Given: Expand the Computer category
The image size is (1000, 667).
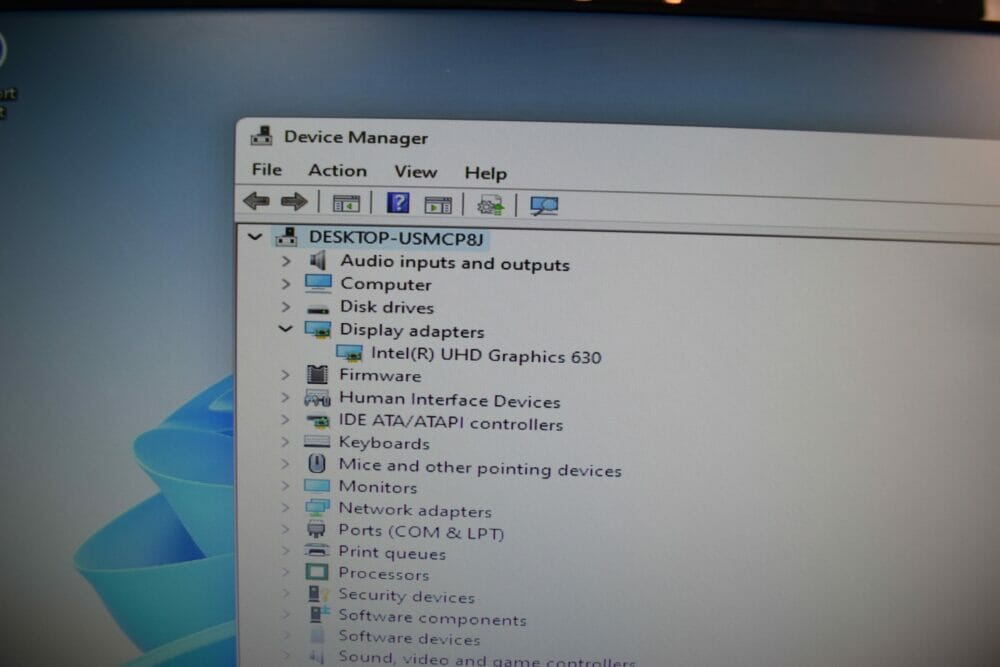Looking at the screenshot, I should (286, 284).
